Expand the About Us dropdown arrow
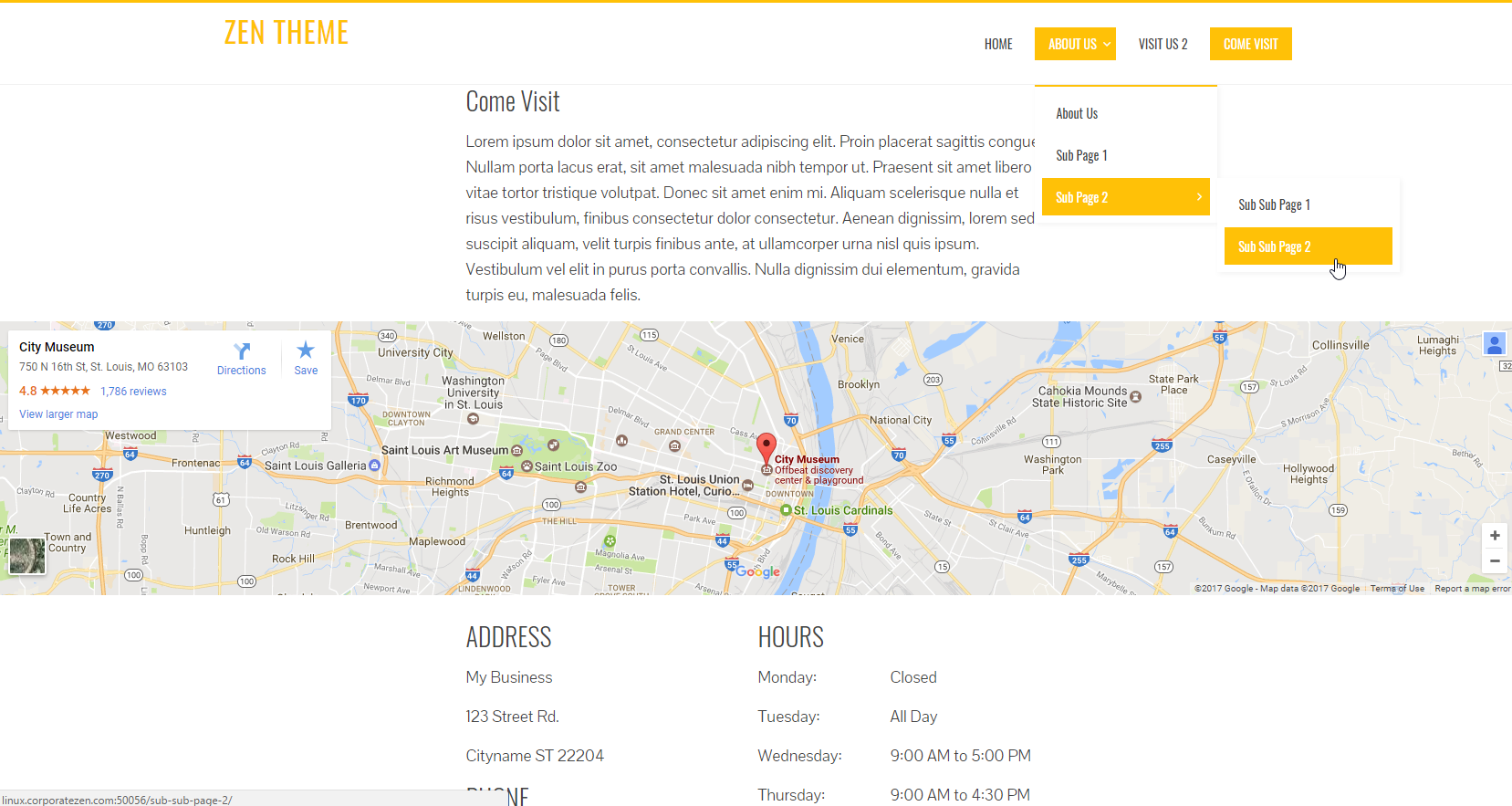The height and width of the screenshot is (806, 1512). (1107, 44)
